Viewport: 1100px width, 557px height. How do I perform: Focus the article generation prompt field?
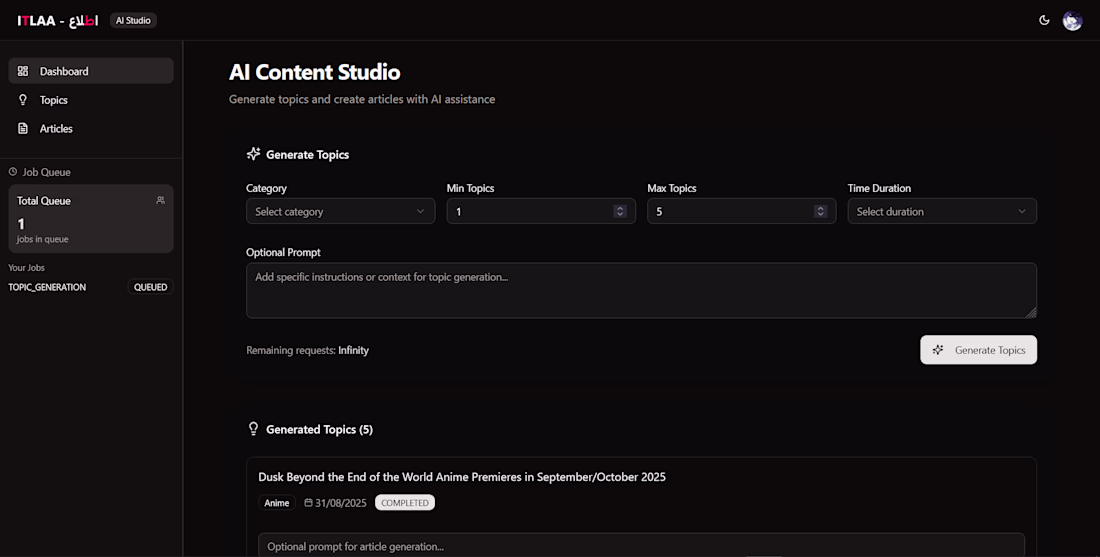pyautogui.click(x=640, y=546)
